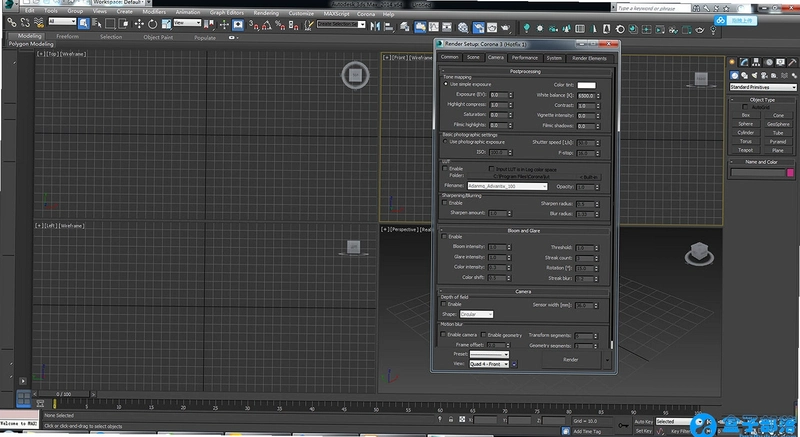Toggle the Percent Snap icon

click(x=280, y=24)
